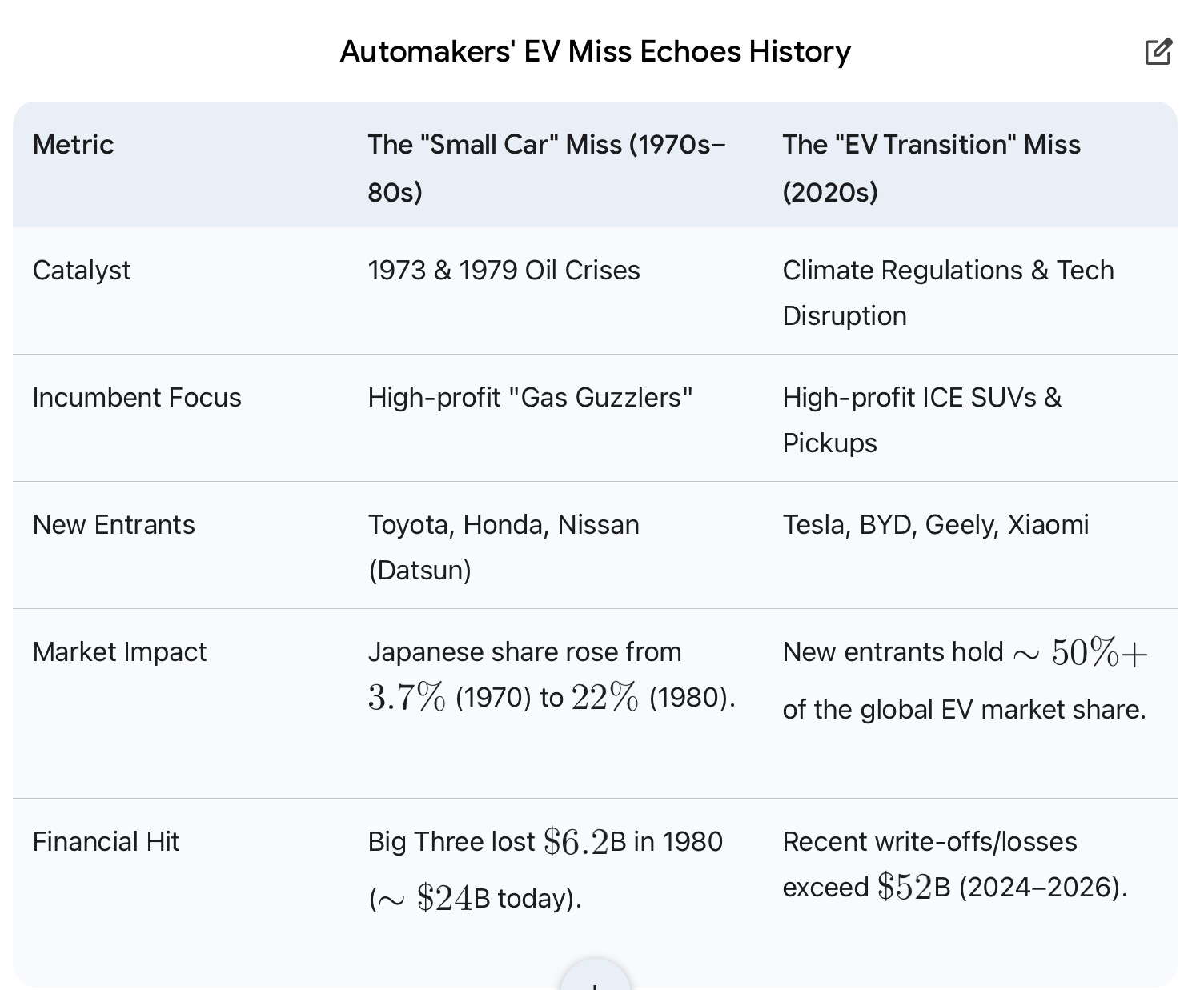Click the 'High-profit ICE SUVs & Pickups' cell
This screenshot has height=990, width=1204.
coord(921,420)
